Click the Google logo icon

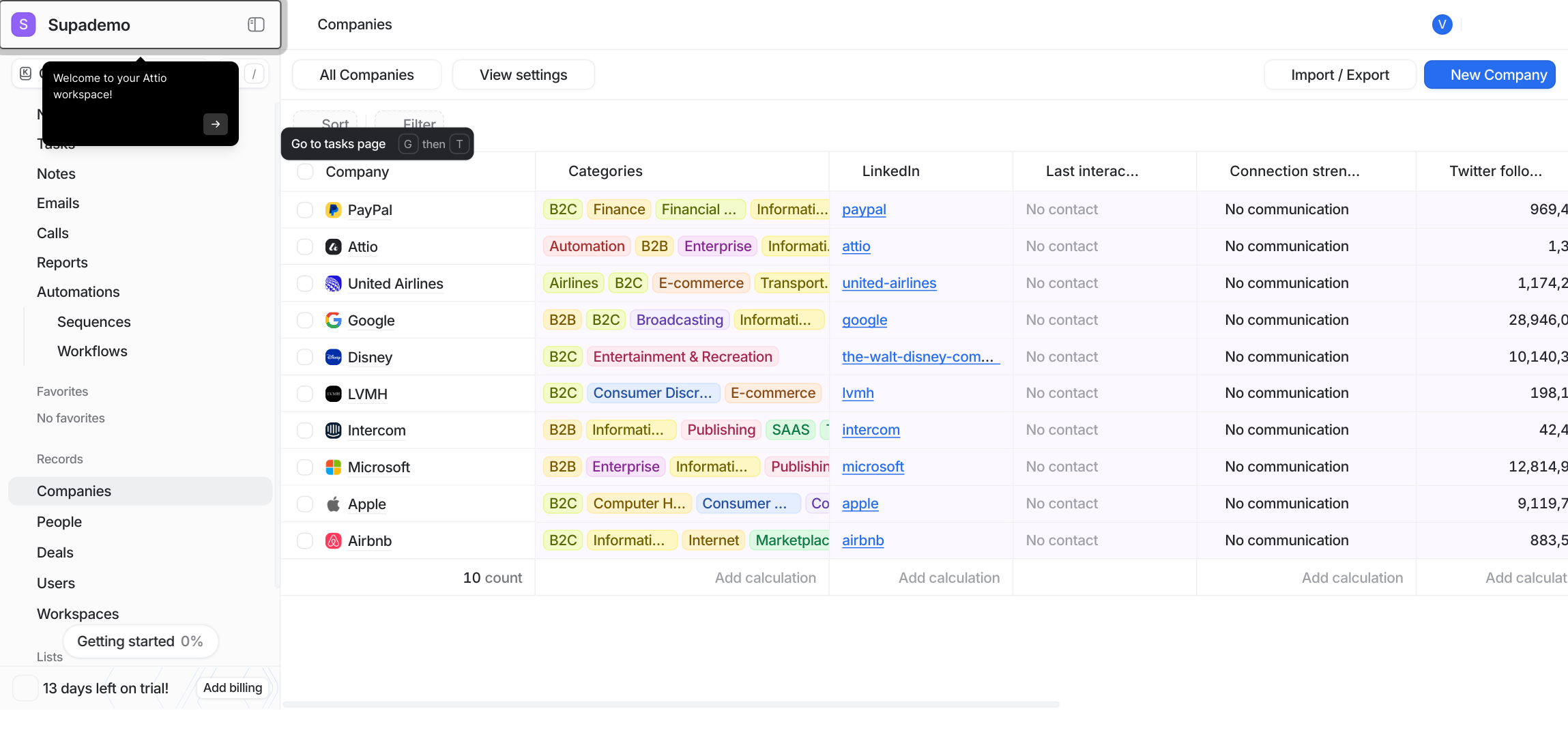click(x=333, y=320)
